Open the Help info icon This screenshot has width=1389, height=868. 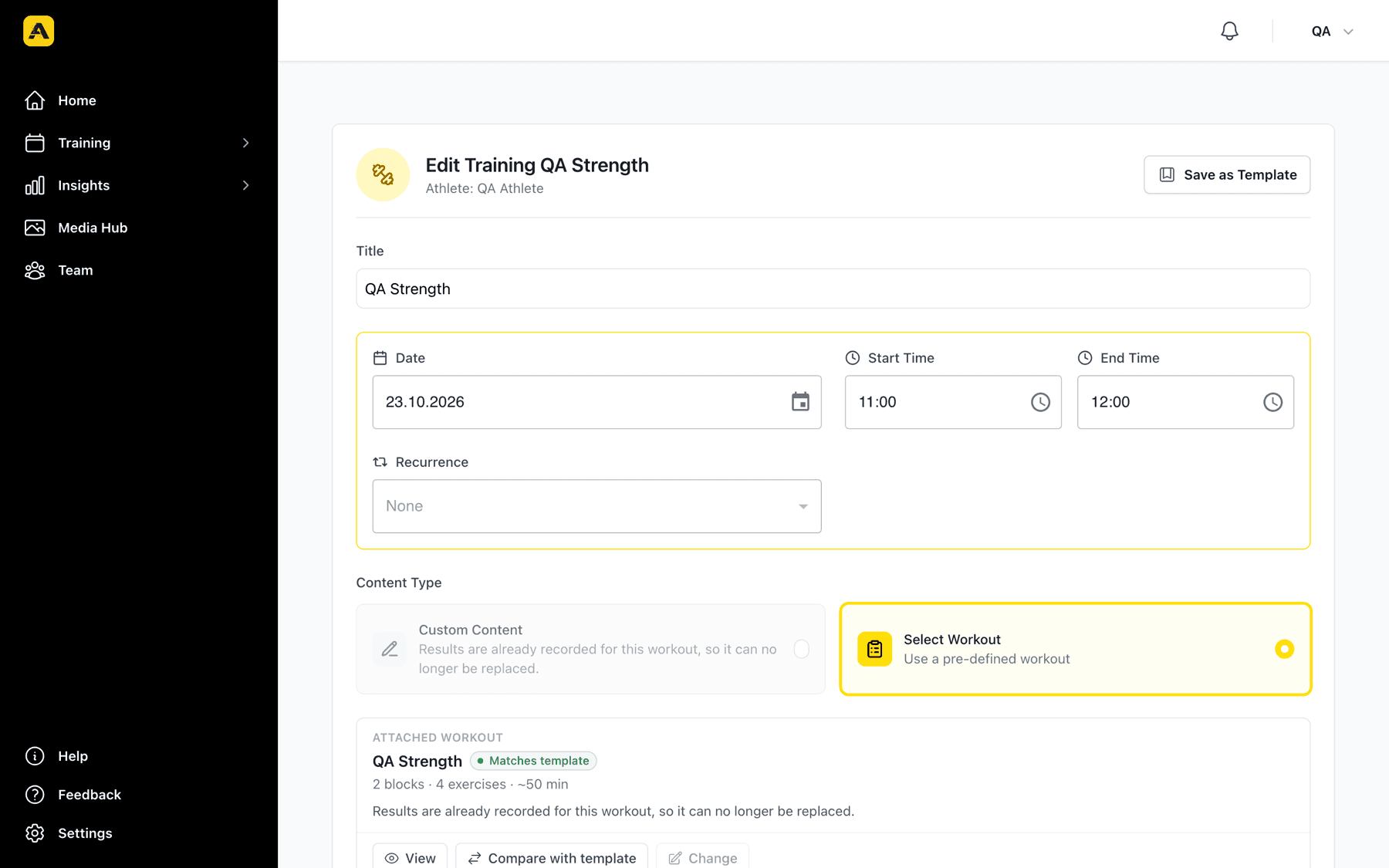point(35,756)
